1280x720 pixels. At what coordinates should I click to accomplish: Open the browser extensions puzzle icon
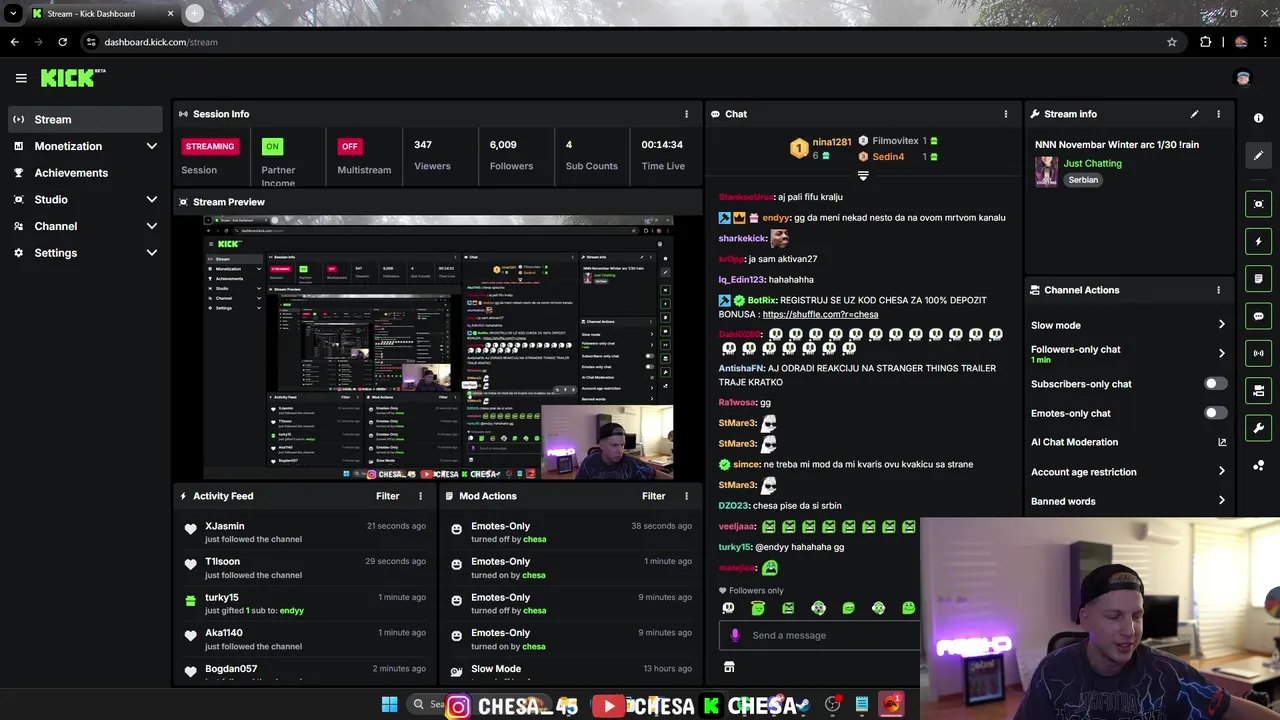[x=1205, y=42]
